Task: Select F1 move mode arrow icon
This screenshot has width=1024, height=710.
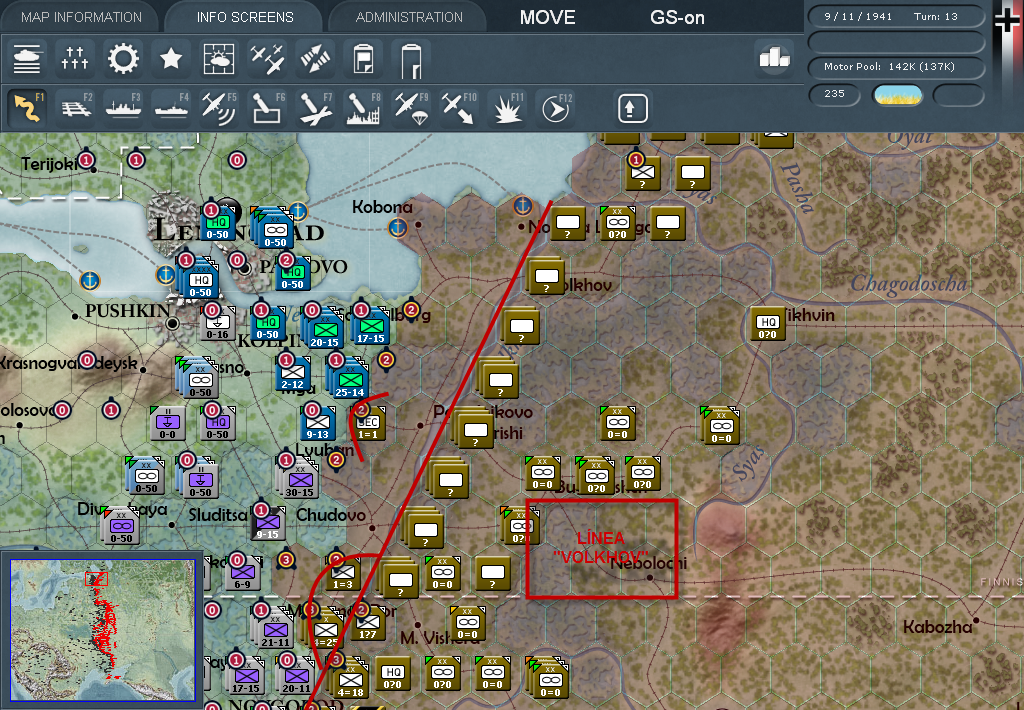Action: click(x=27, y=108)
